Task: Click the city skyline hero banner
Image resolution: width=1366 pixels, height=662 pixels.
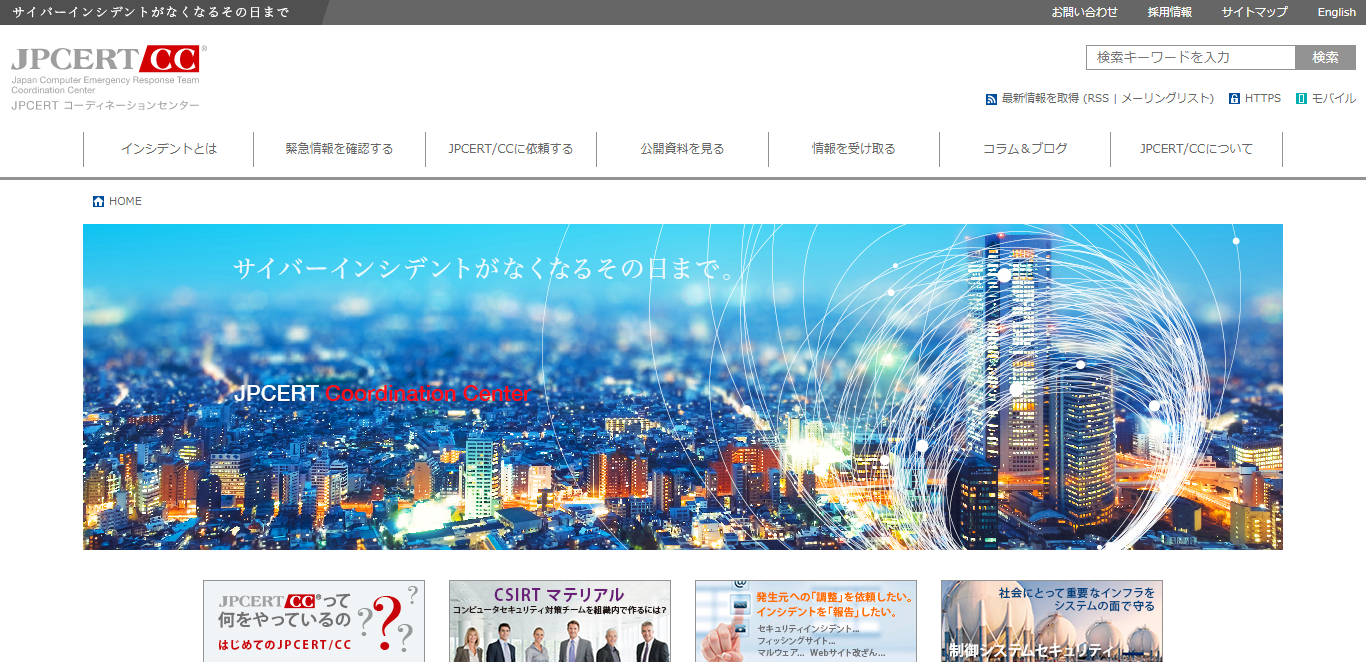Action: coord(683,387)
